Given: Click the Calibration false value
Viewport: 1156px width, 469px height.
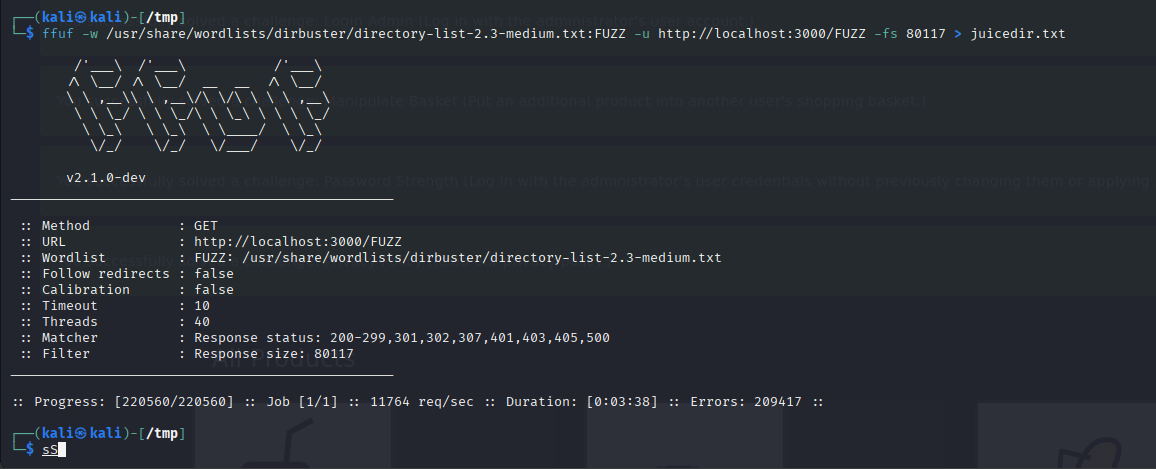Looking at the screenshot, I should (214, 290).
